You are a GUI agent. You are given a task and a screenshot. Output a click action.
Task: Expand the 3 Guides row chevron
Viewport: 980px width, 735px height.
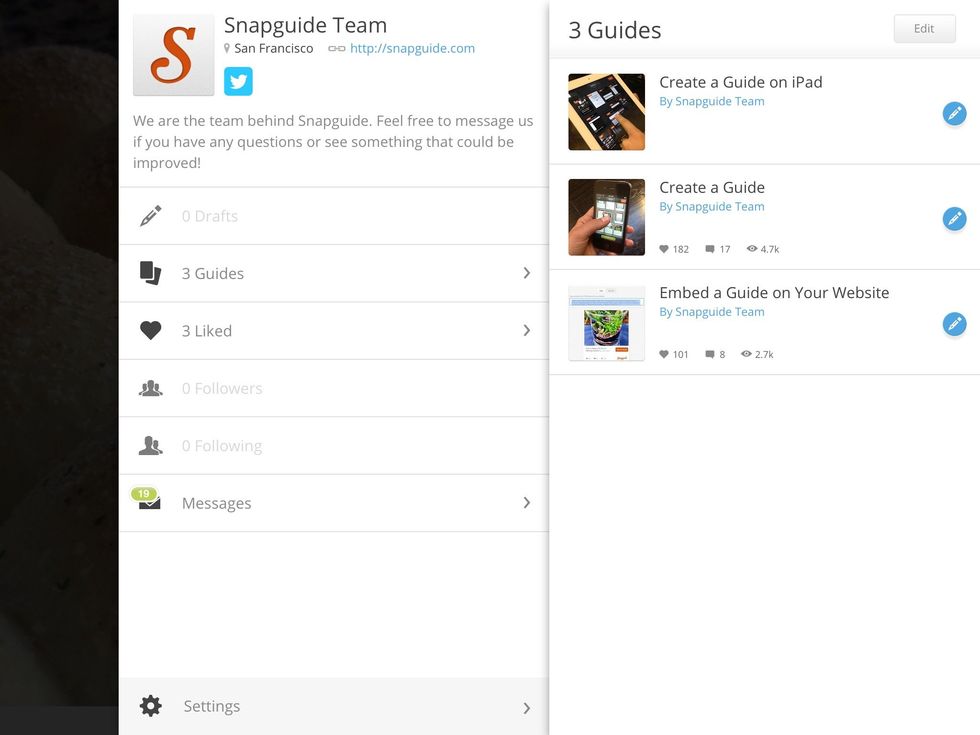[x=526, y=273]
